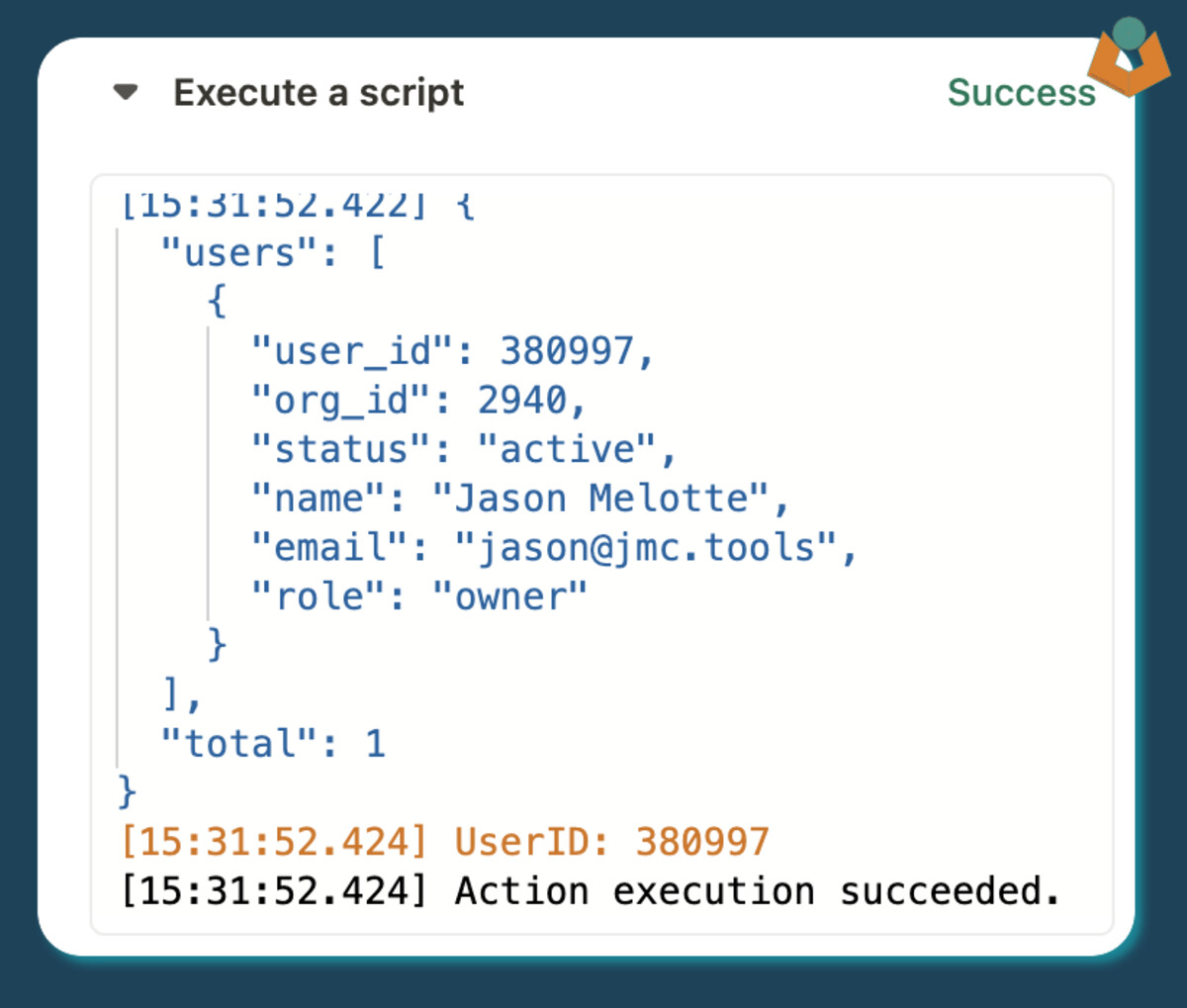
Task: Click the jason@jmc.tools email value
Action: pos(645,547)
